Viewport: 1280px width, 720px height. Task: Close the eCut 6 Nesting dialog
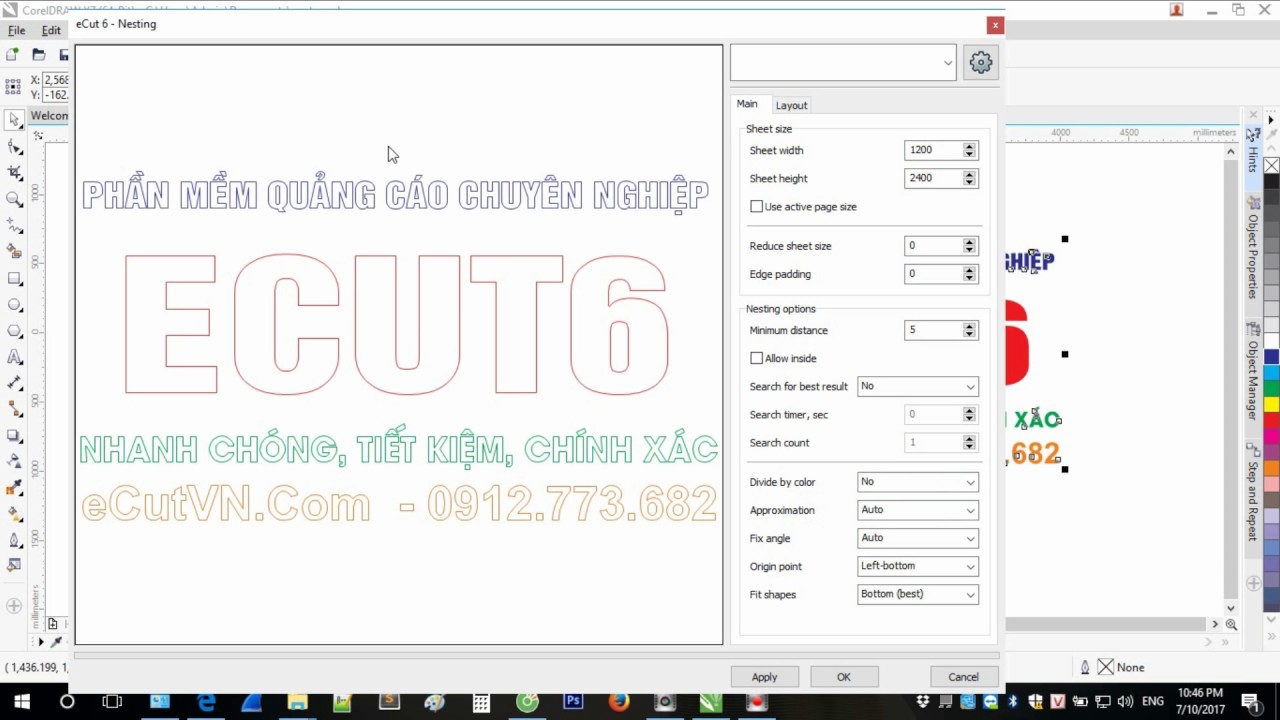pyautogui.click(x=994, y=25)
